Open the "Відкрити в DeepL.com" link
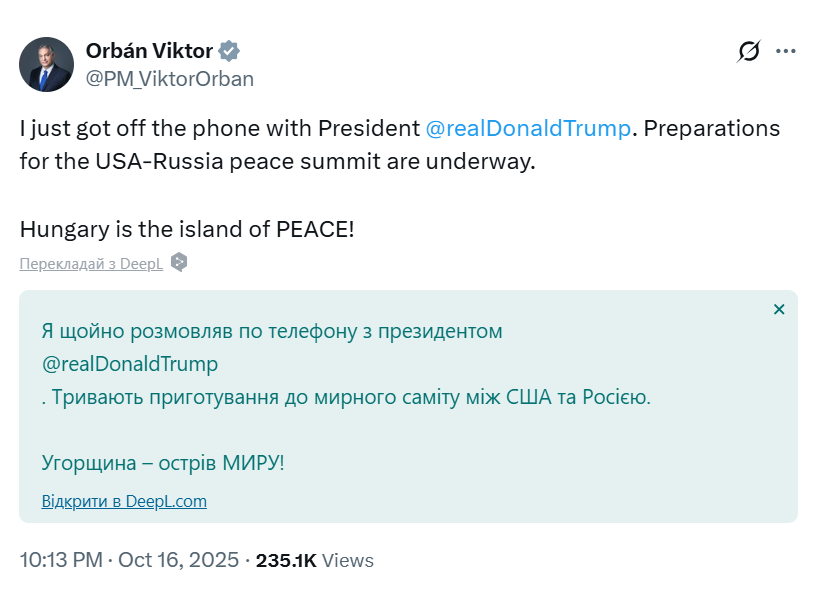Viewport: 815px width, 591px height. (x=125, y=500)
